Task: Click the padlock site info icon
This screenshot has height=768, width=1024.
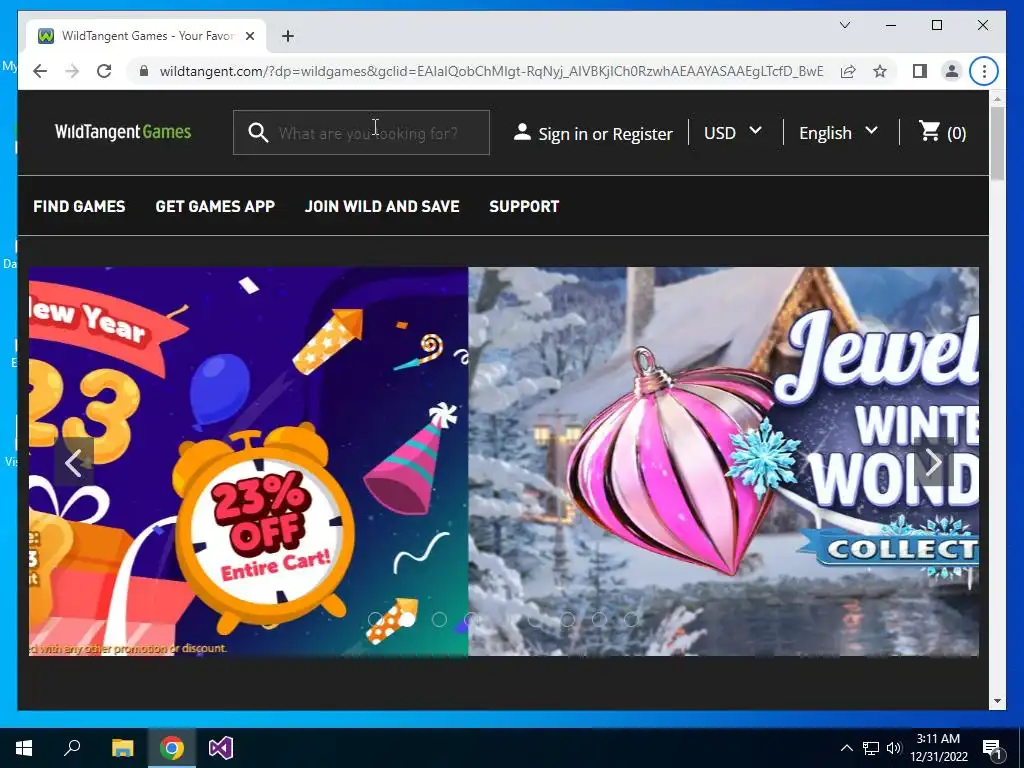Action: (x=144, y=71)
